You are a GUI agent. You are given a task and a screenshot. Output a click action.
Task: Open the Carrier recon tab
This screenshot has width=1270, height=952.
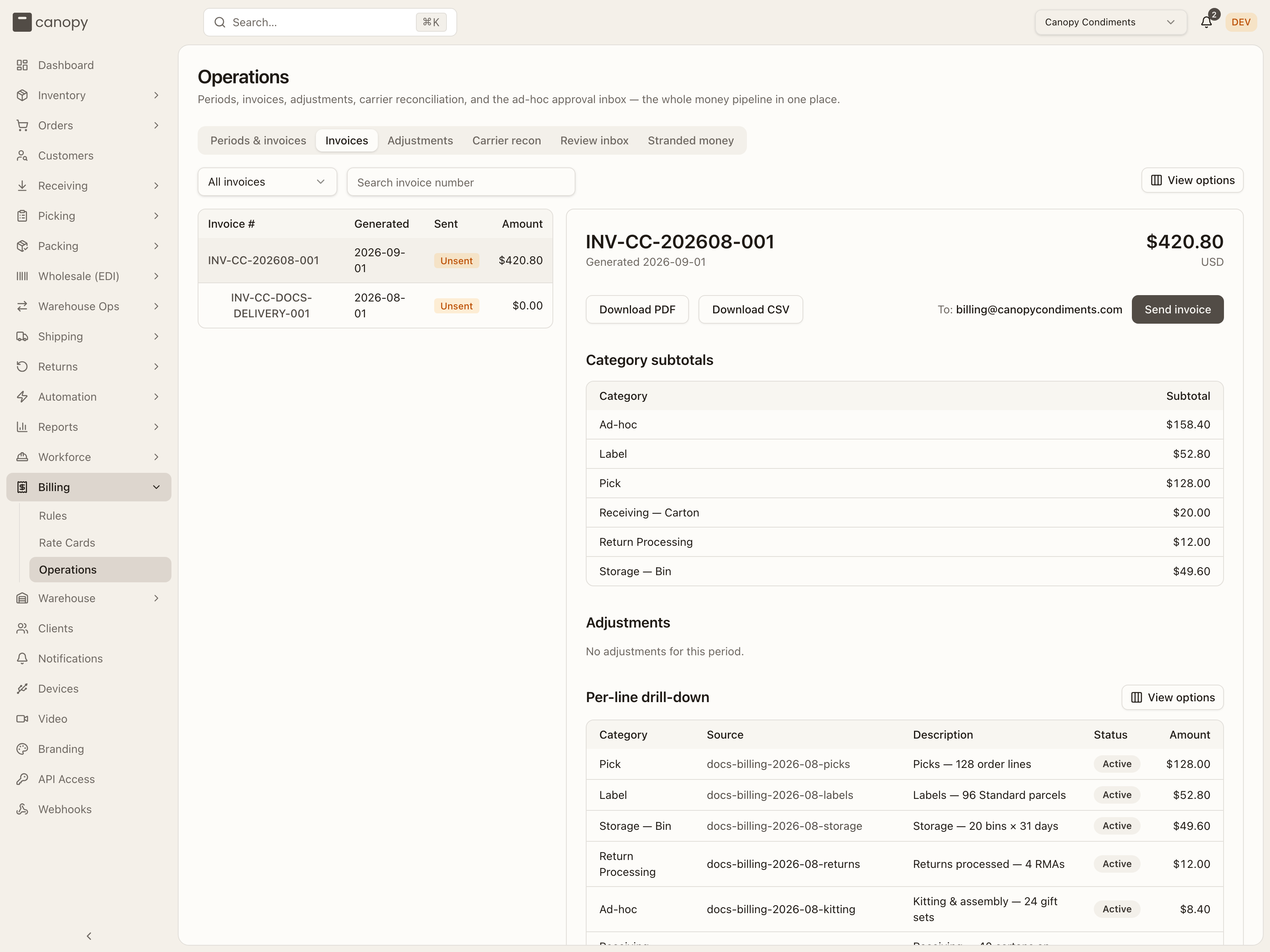tap(506, 140)
